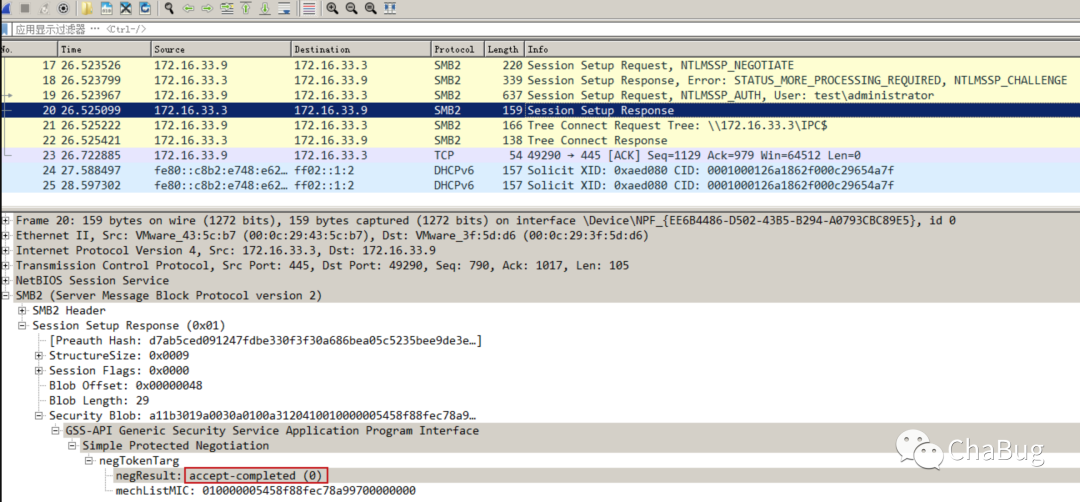Jump to the first packet
The height and width of the screenshot is (502, 1080).
[x=246, y=8]
